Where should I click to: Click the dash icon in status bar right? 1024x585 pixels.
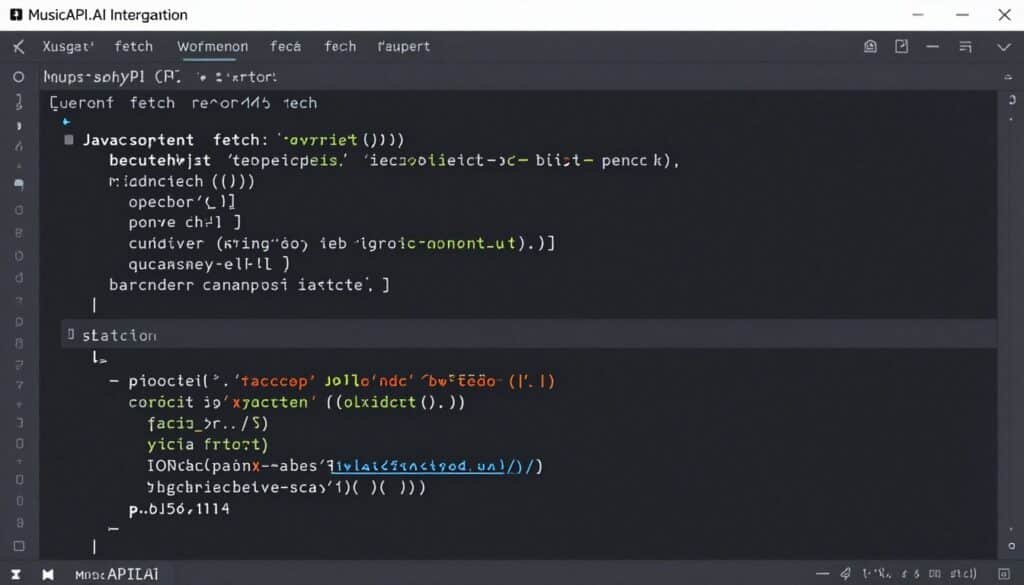(822, 575)
